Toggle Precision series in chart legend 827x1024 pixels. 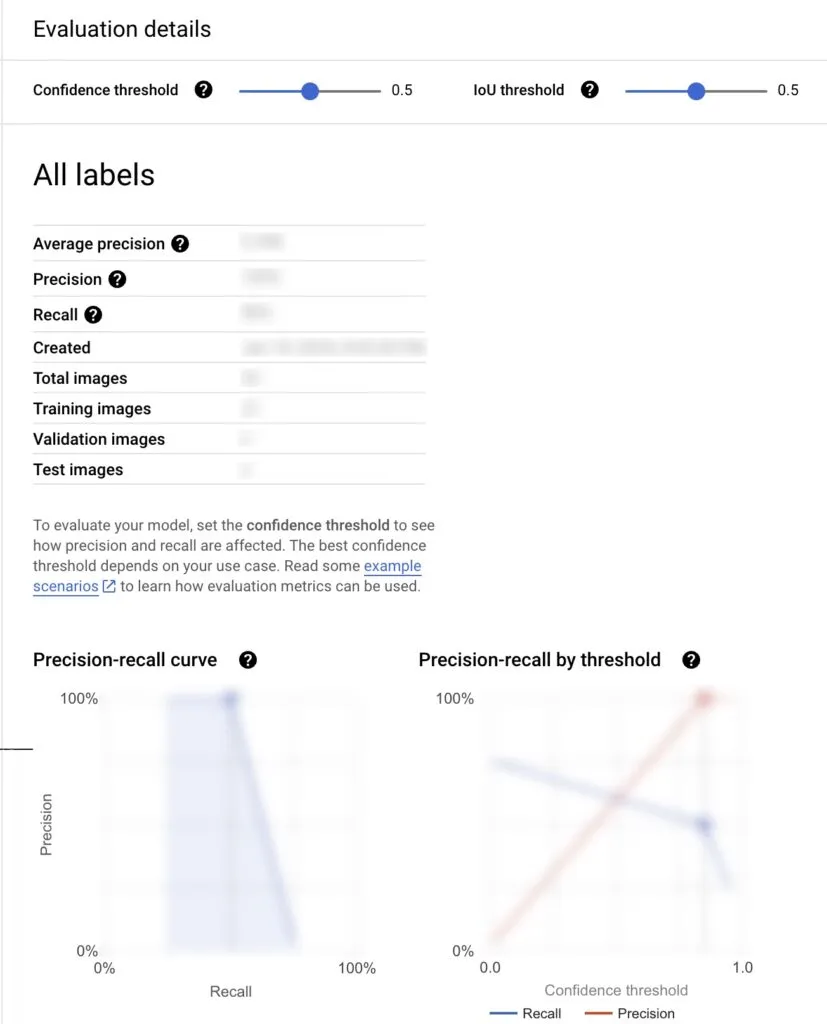click(x=630, y=1013)
